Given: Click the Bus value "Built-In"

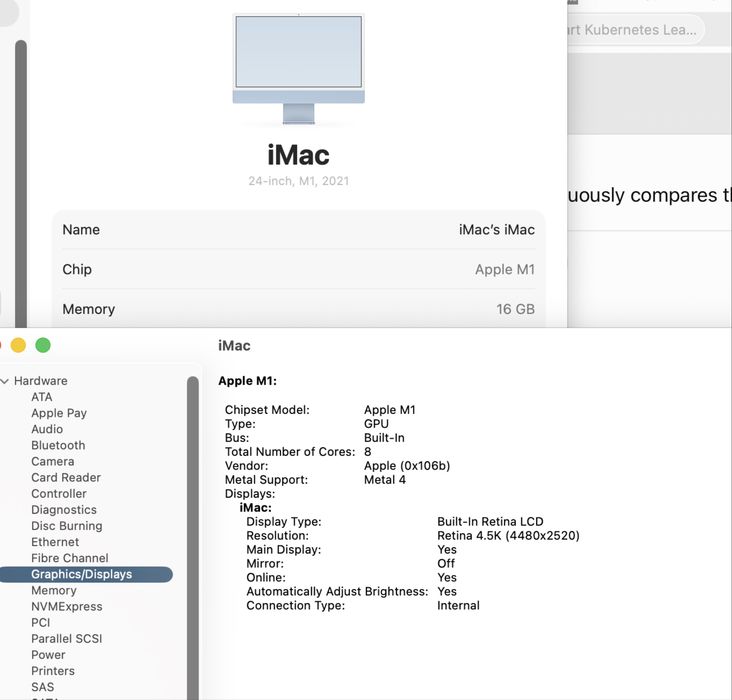Looking at the screenshot, I should 384,438.
